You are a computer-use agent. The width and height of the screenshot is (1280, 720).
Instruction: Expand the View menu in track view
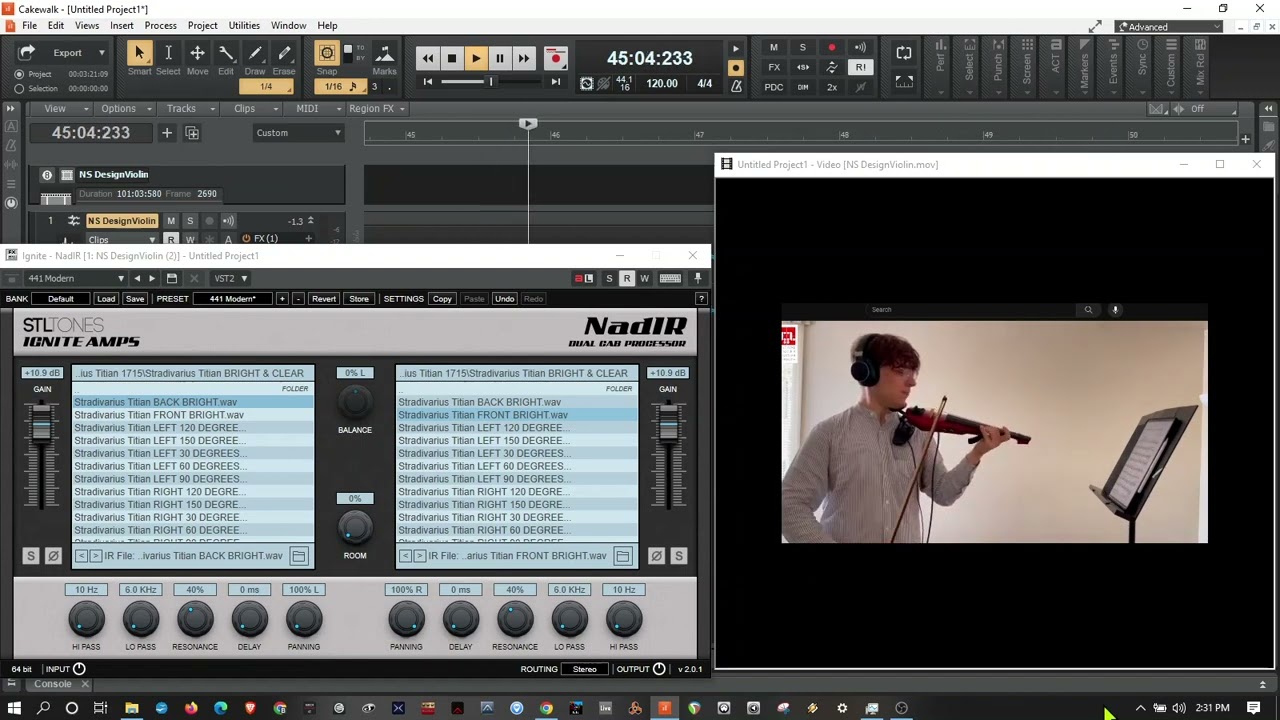(60, 108)
